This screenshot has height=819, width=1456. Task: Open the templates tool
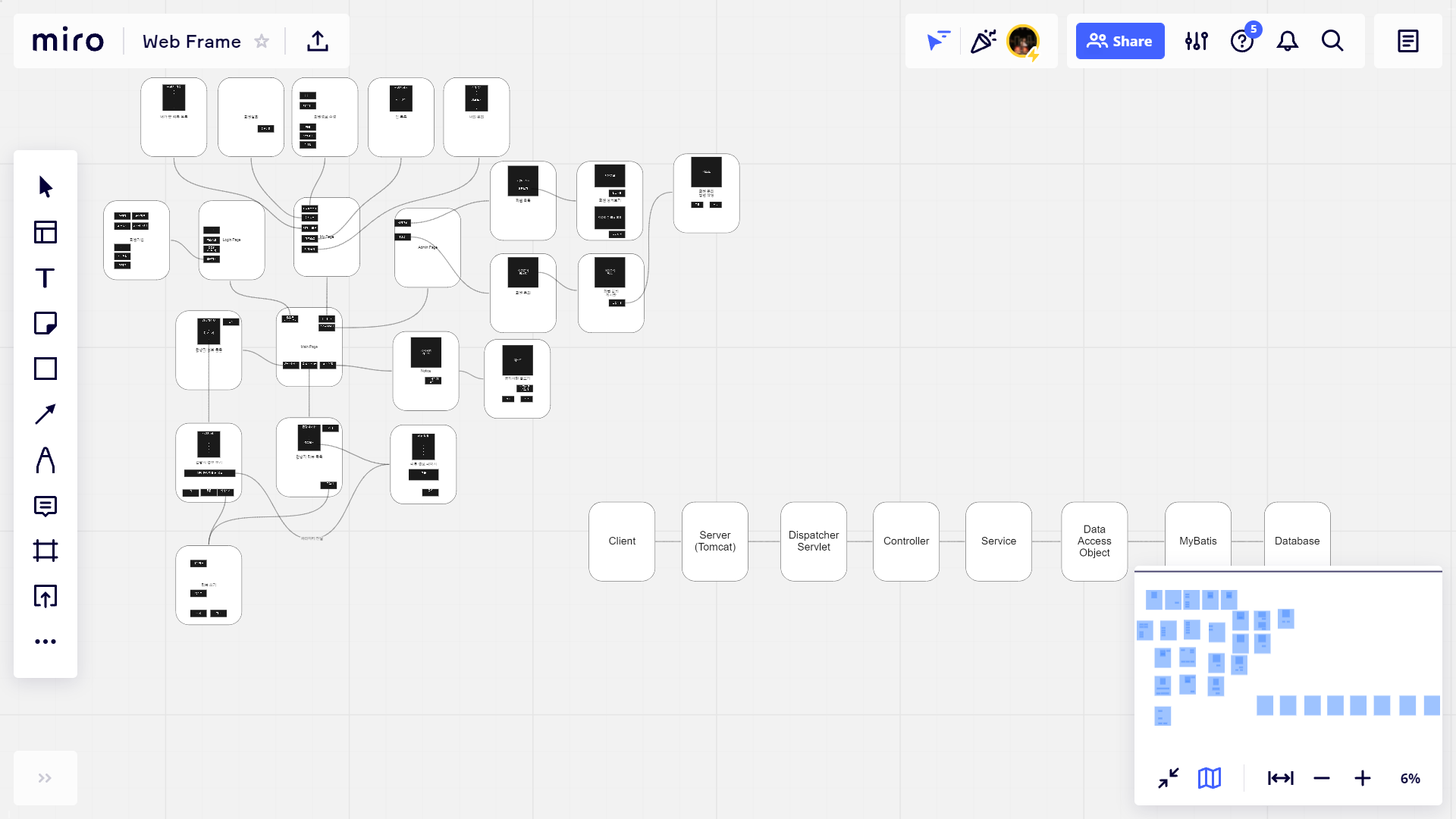tap(45, 232)
